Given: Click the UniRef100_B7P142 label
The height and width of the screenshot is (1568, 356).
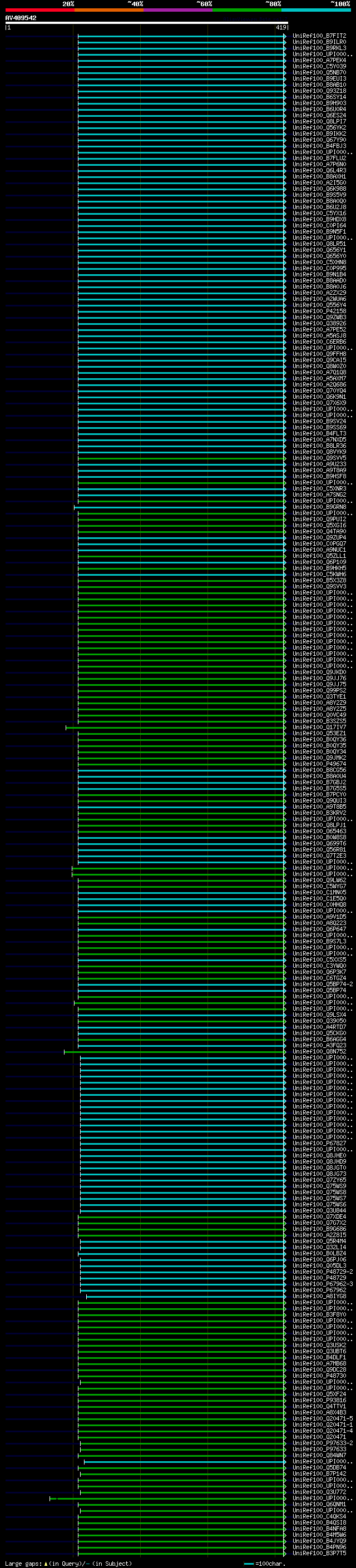Looking at the screenshot, I should tap(319, 1473).
